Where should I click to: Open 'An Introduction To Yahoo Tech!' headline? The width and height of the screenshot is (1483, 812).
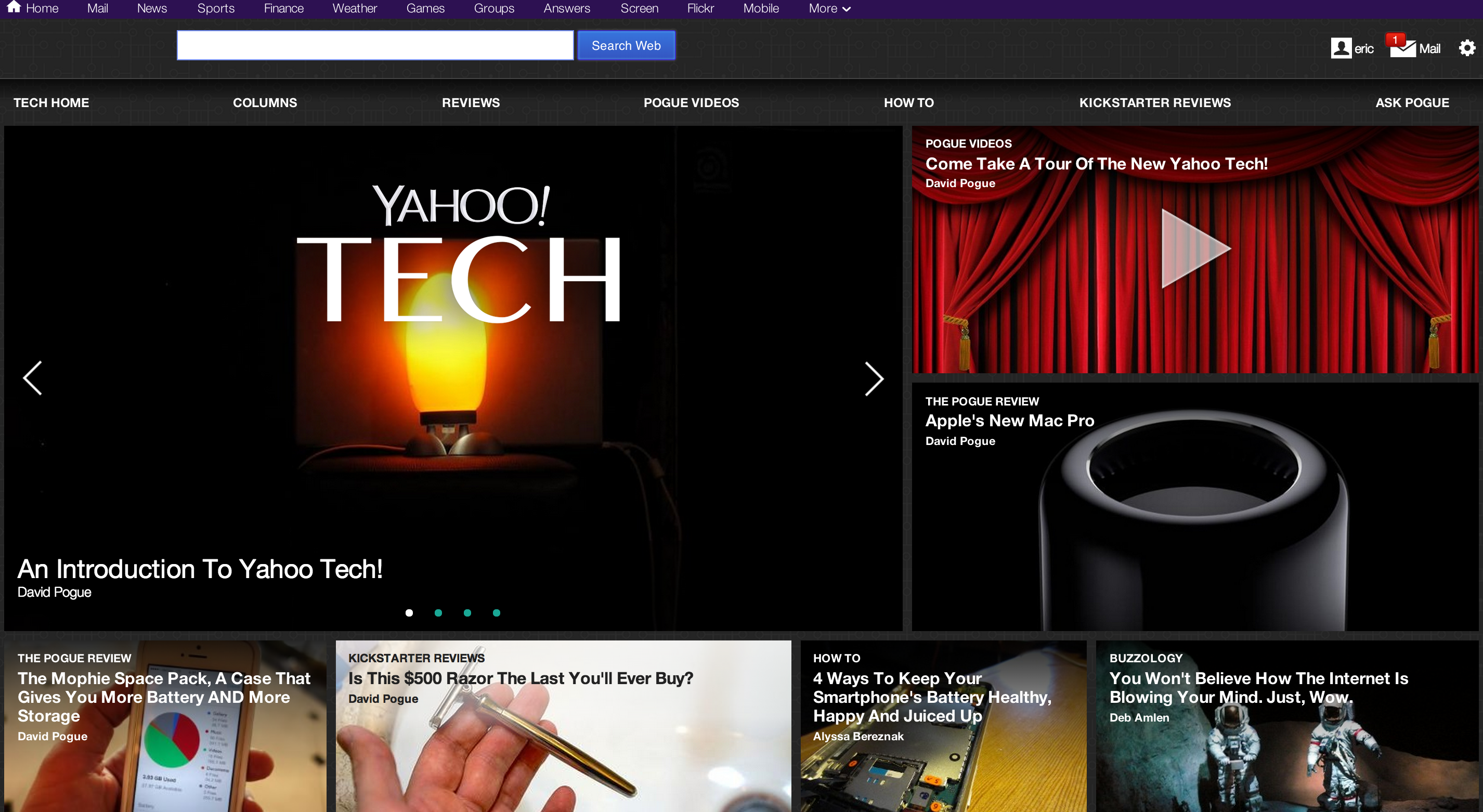pyautogui.click(x=200, y=569)
